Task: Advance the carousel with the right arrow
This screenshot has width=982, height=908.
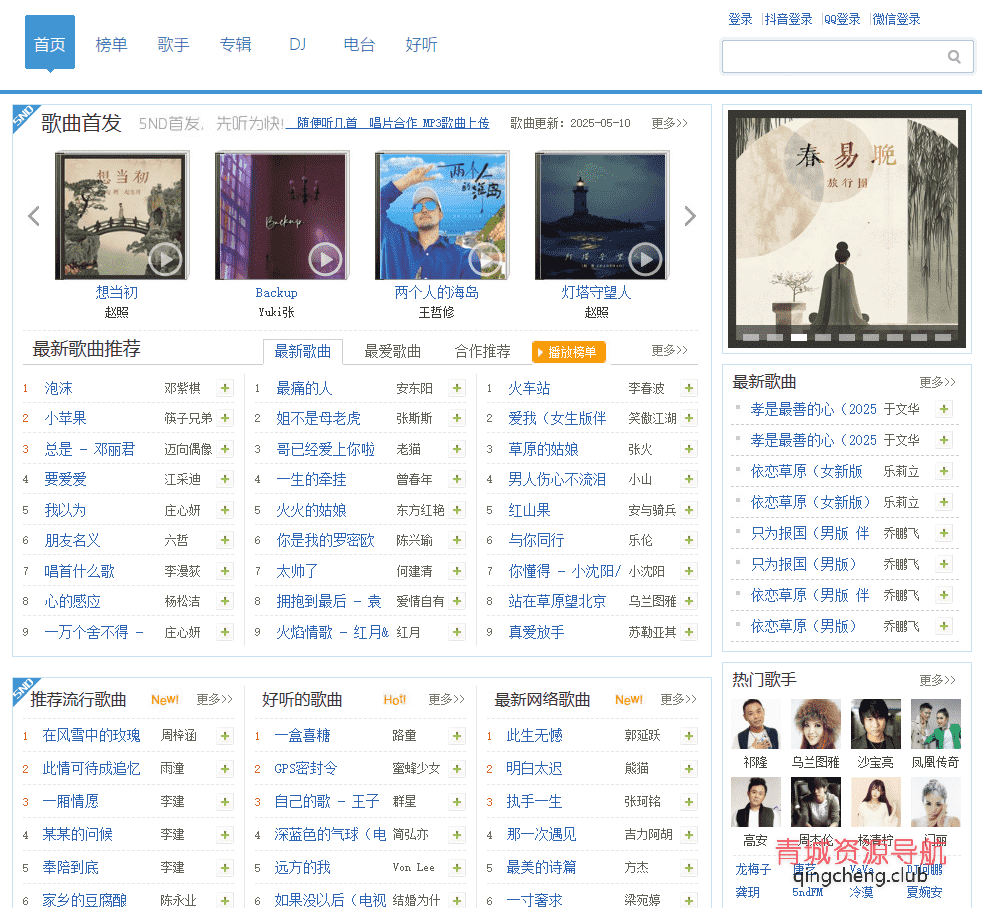Action: pos(690,215)
